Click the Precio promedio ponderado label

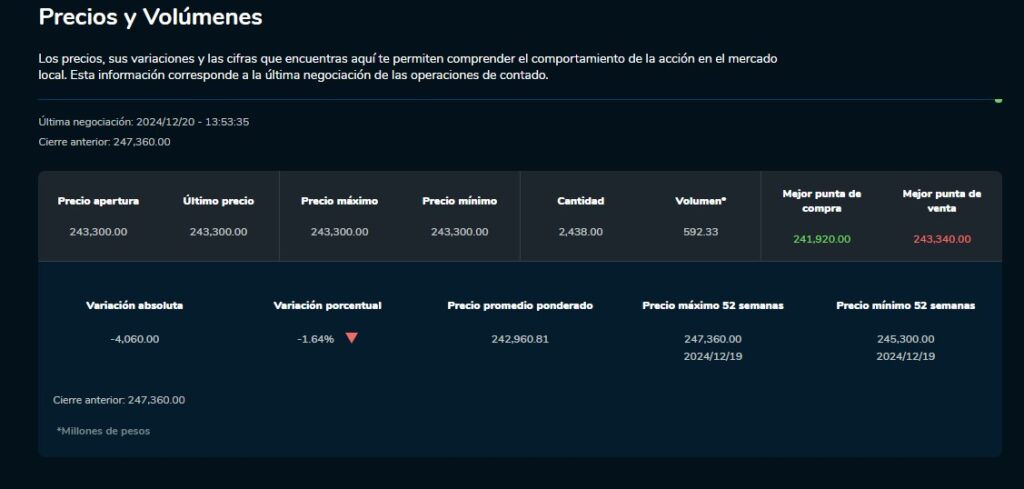click(520, 306)
